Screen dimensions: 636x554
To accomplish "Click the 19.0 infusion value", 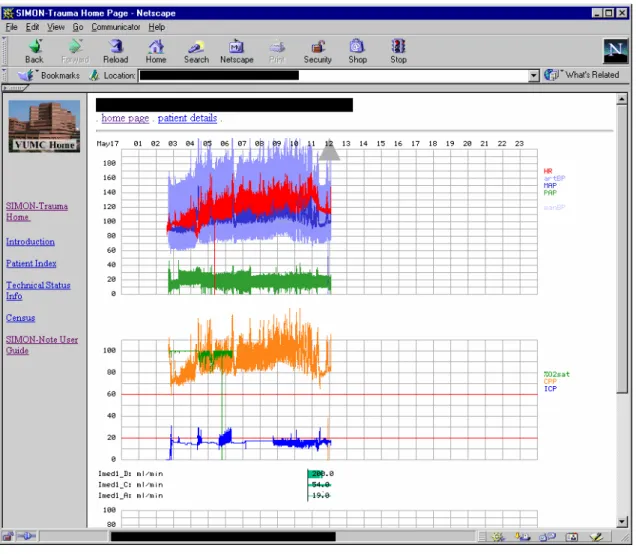I will pos(320,496).
